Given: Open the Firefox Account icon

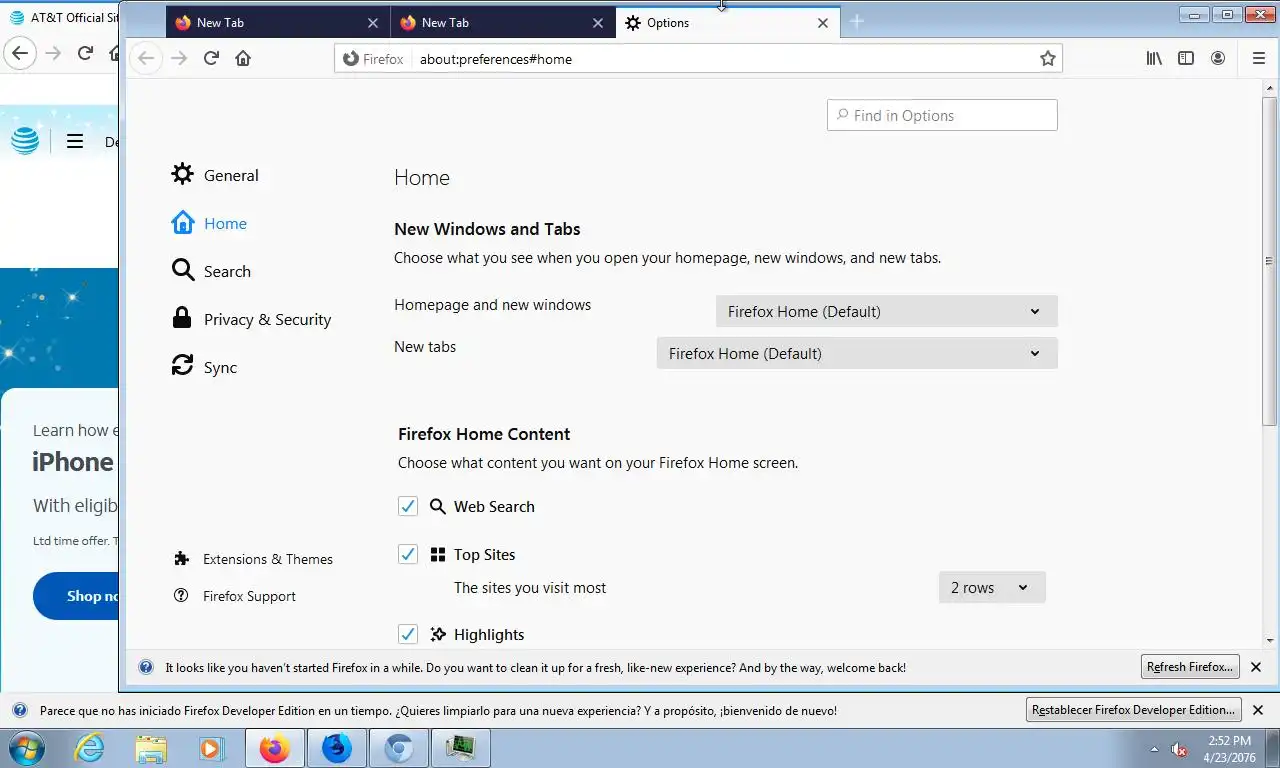Looking at the screenshot, I should click(x=1218, y=58).
